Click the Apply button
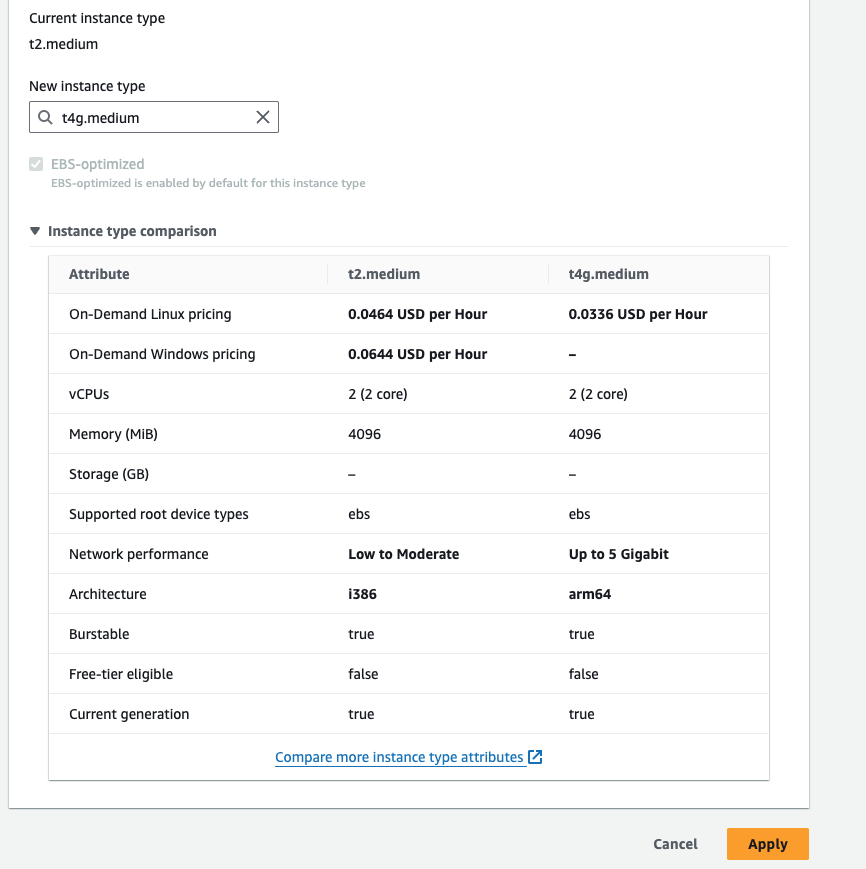 767,844
